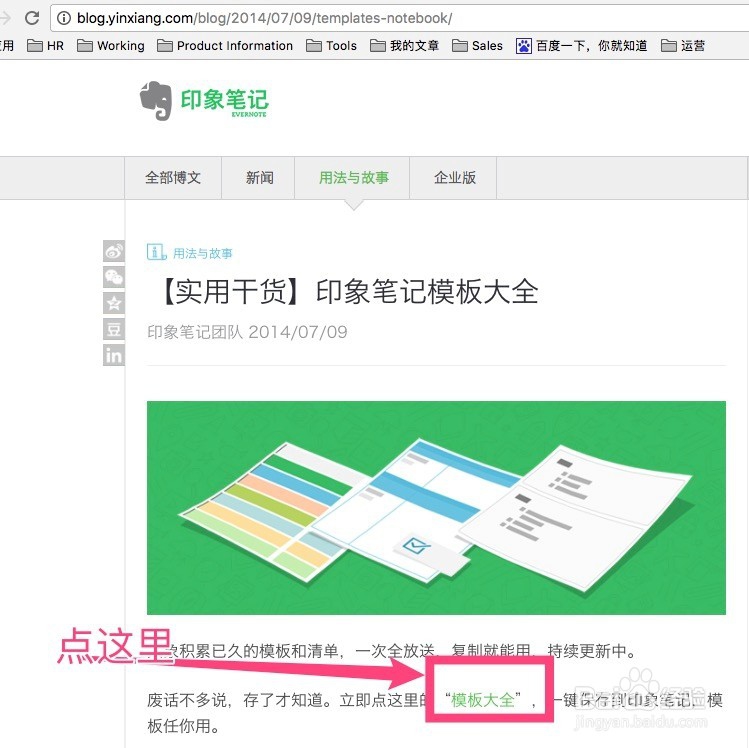Share the article to Douban
This screenshot has height=748, width=749.
pos(114,329)
